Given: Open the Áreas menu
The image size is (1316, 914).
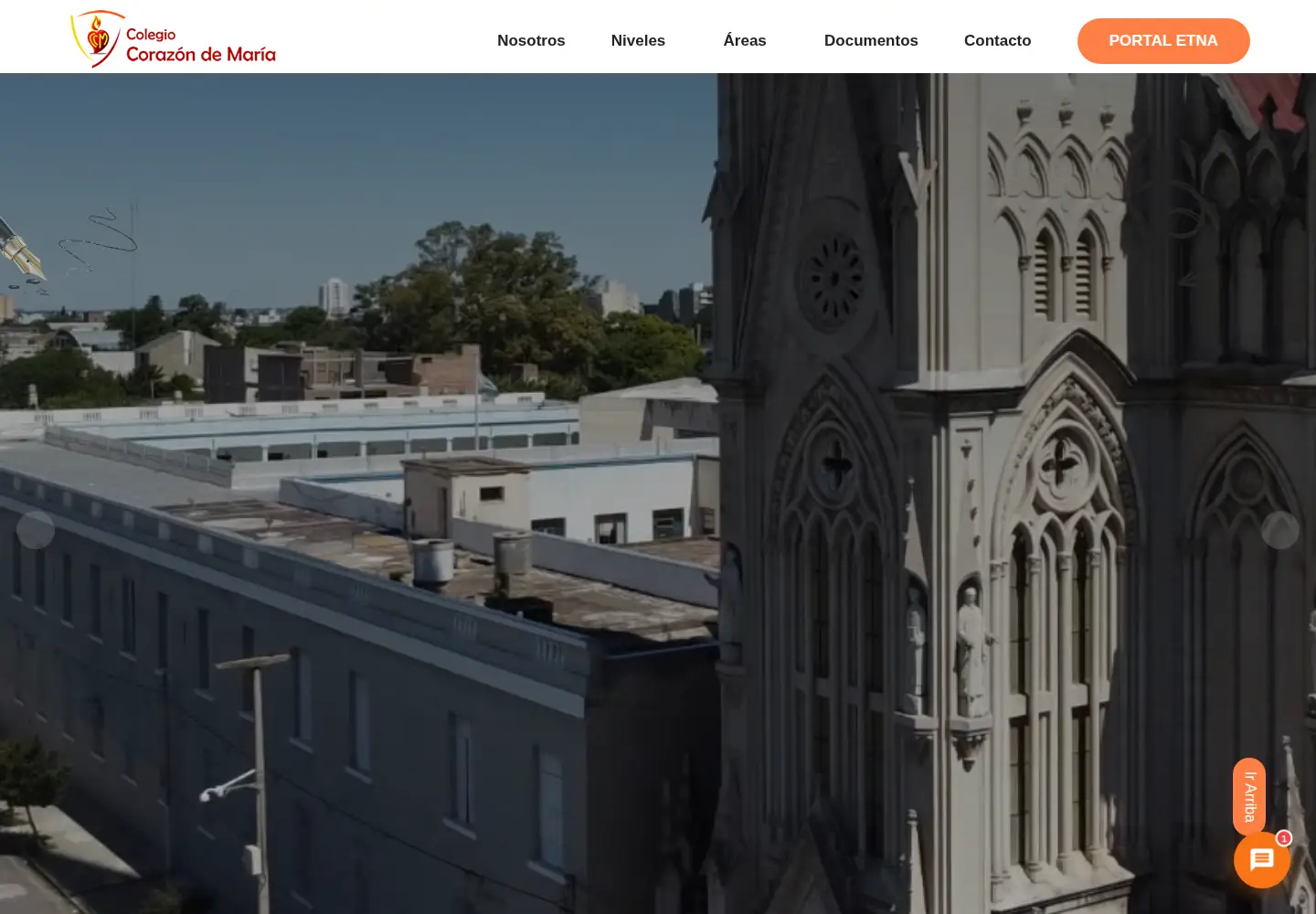Looking at the screenshot, I should coord(745,40).
